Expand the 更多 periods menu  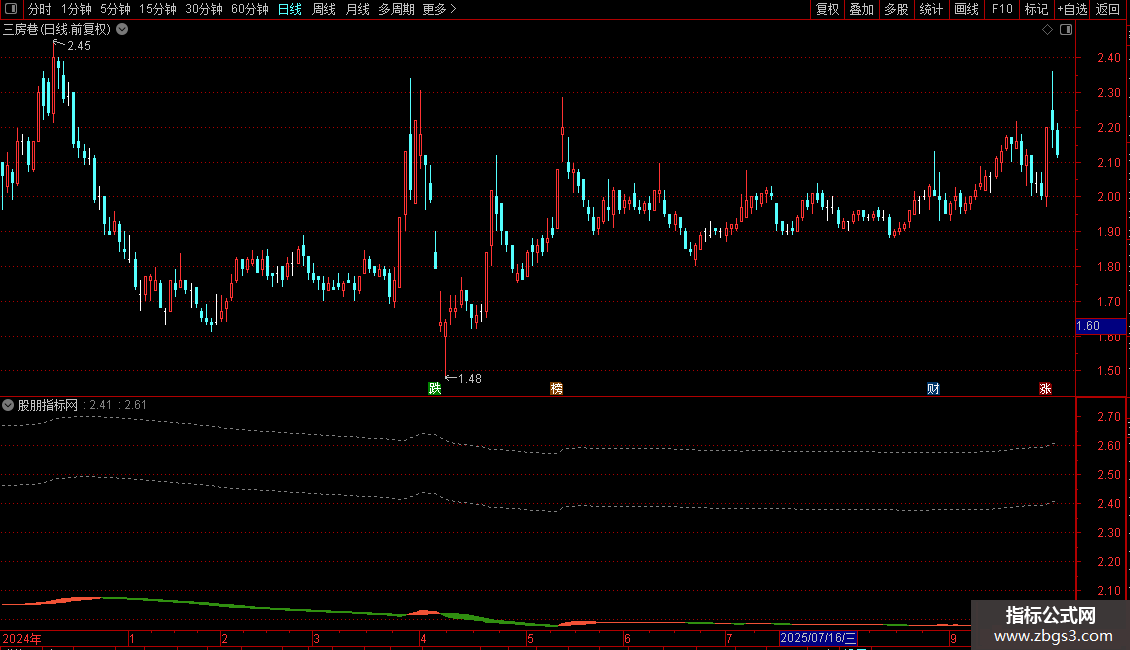439,9
